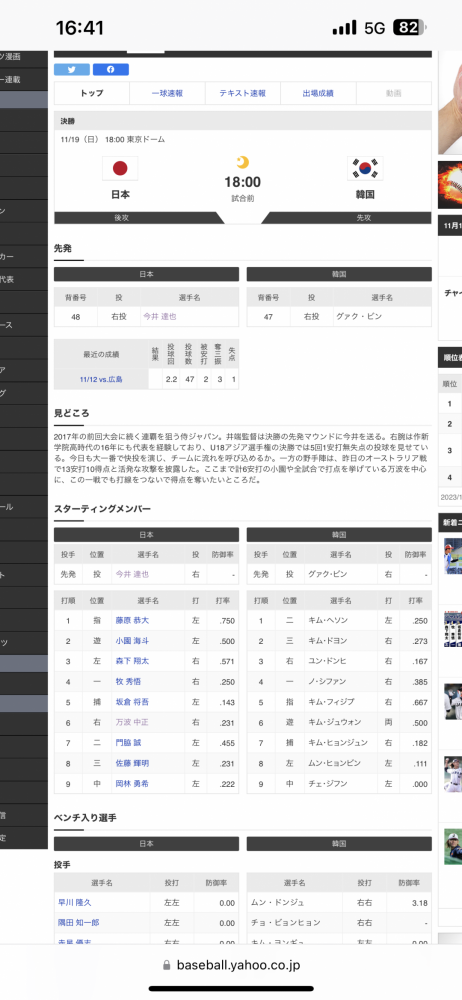Tap the Japan flag icon
Viewport: 462px width, 1000px height.
pos(120,168)
